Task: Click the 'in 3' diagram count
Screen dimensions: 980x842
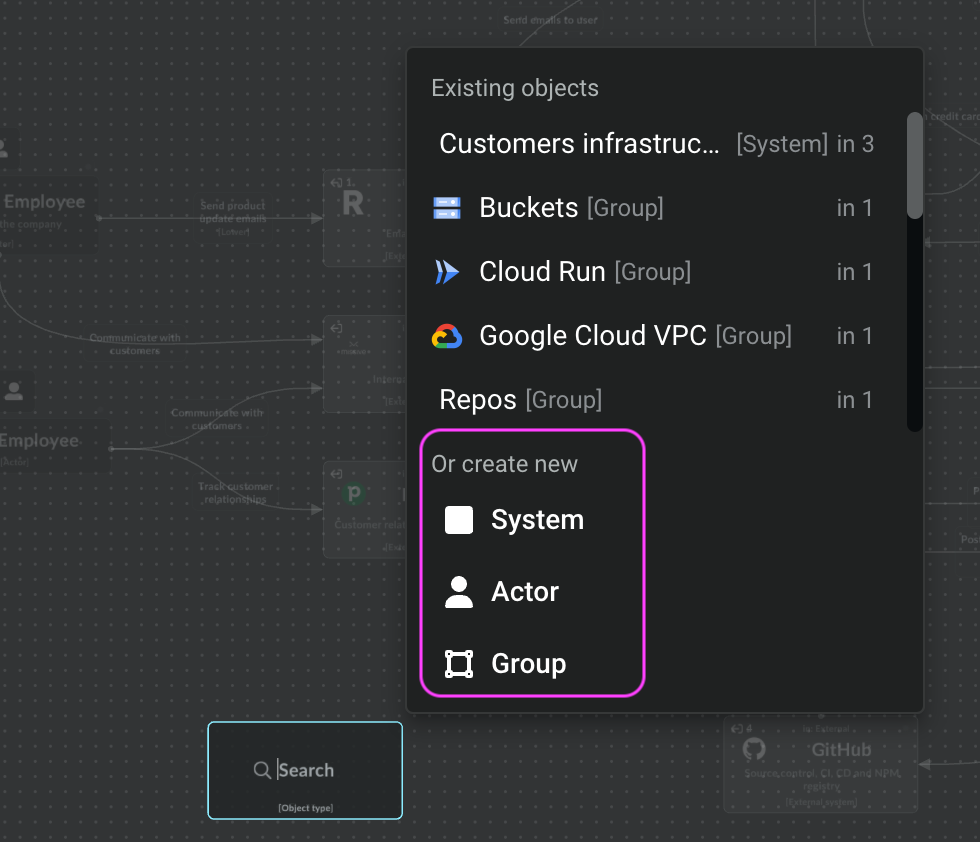Action: click(x=855, y=144)
